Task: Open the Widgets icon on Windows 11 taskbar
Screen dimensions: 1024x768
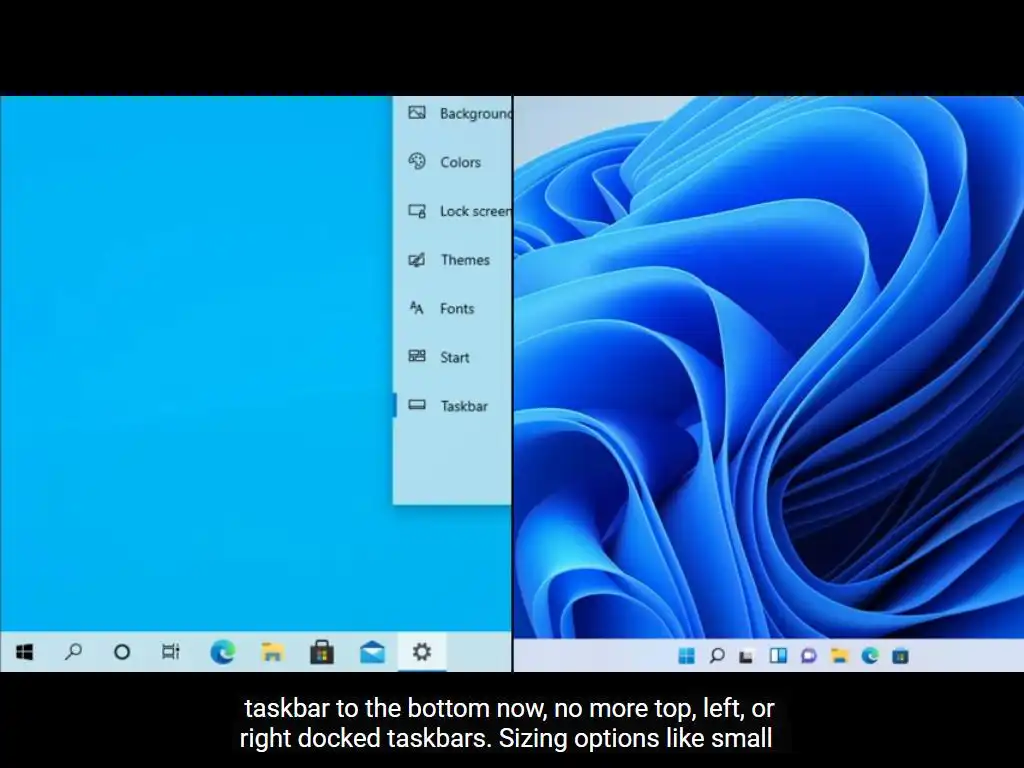Action: click(x=778, y=656)
